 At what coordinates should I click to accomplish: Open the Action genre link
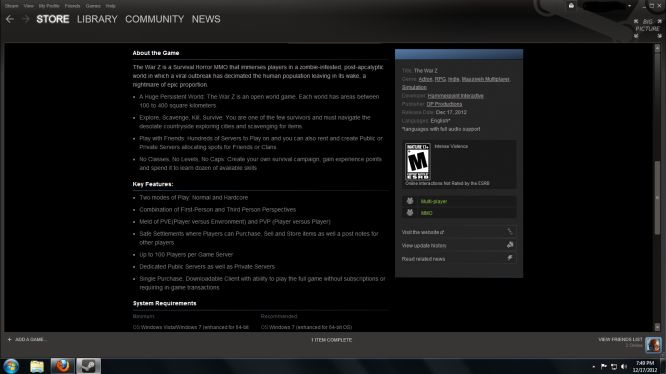pyautogui.click(x=425, y=79)
